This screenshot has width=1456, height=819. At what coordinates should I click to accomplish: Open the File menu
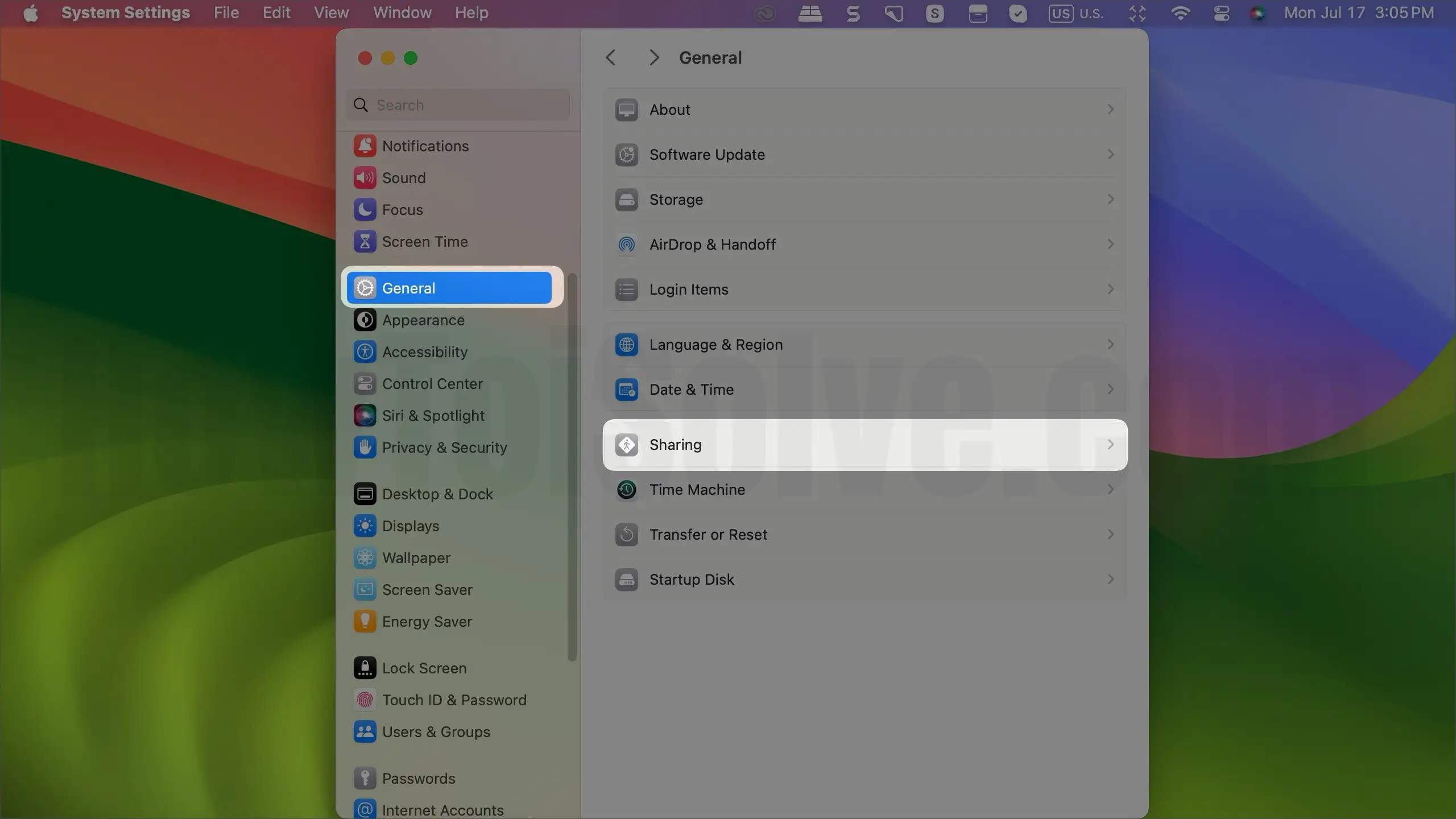pos(226,13)
